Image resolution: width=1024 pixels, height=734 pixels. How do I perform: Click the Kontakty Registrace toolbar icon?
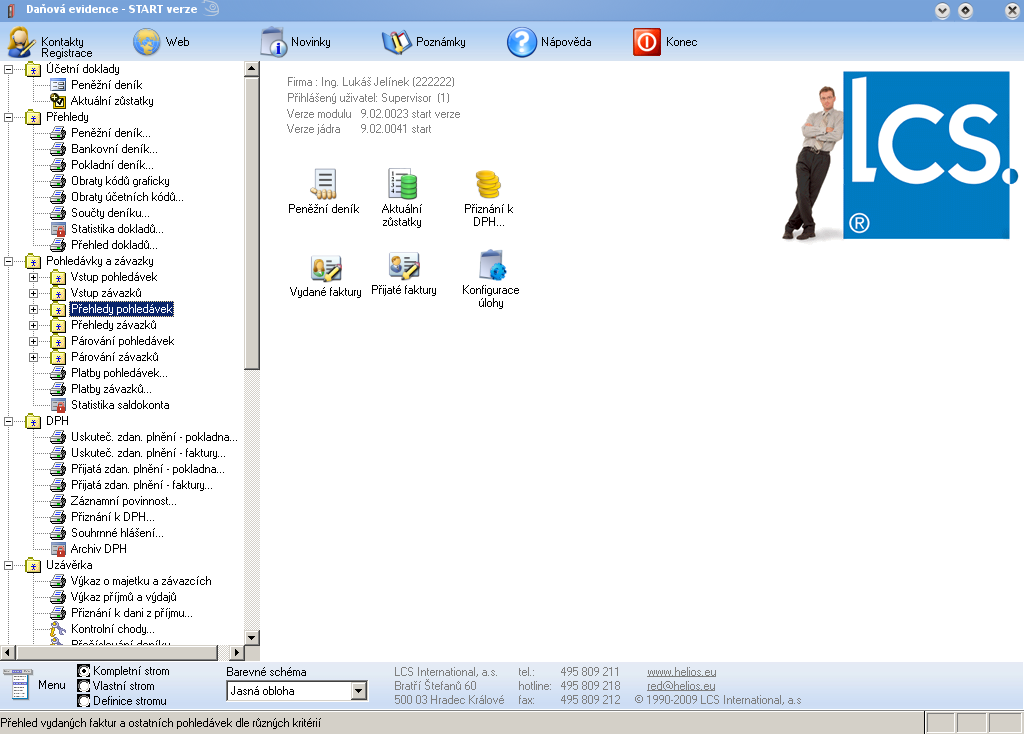(x=23, y=43)
